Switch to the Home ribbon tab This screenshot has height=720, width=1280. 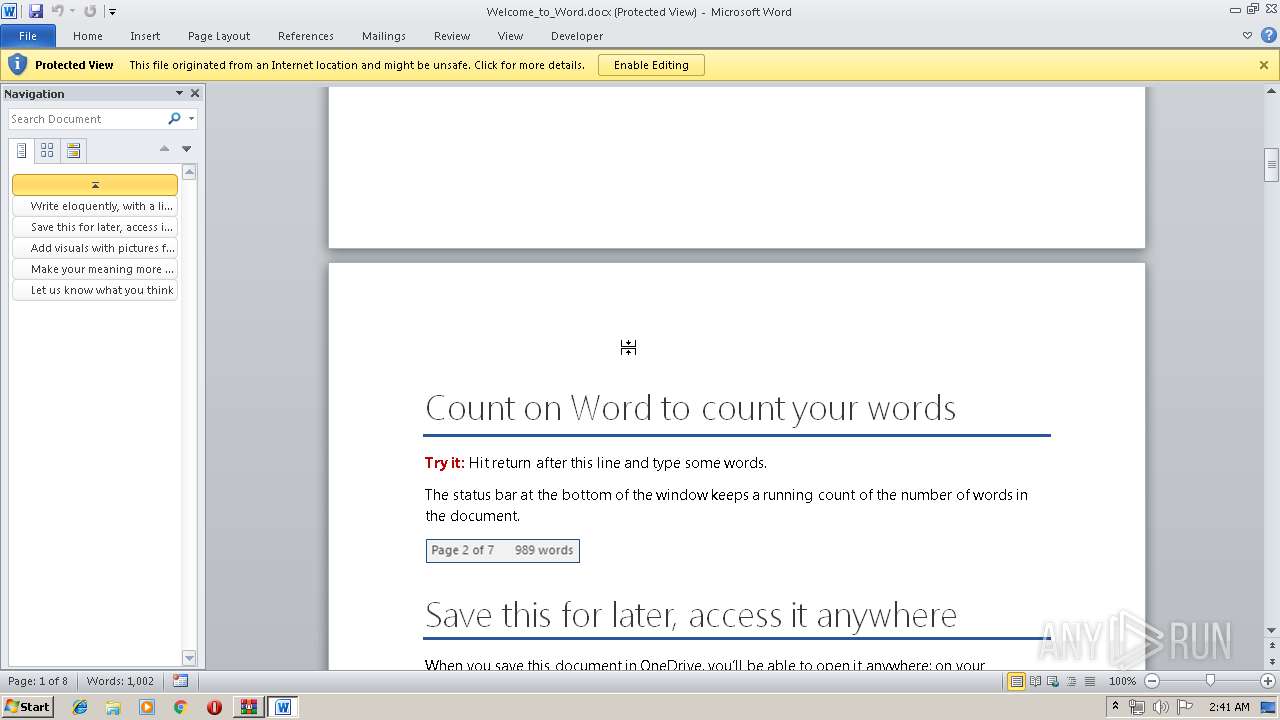pyautogui.click(x=88, y=36)
